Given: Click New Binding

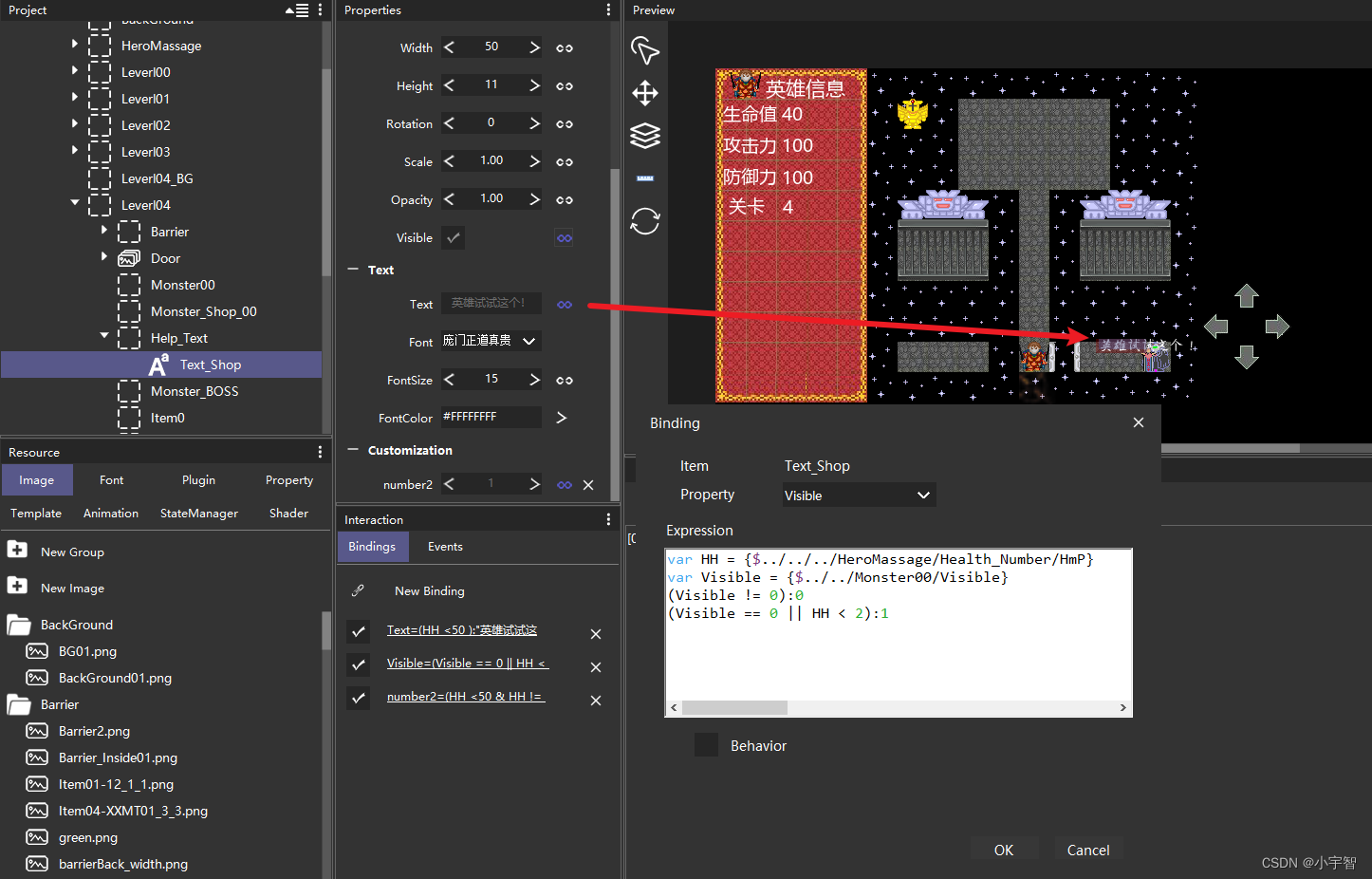Looking at the screenshot, I should pos(430,590).
